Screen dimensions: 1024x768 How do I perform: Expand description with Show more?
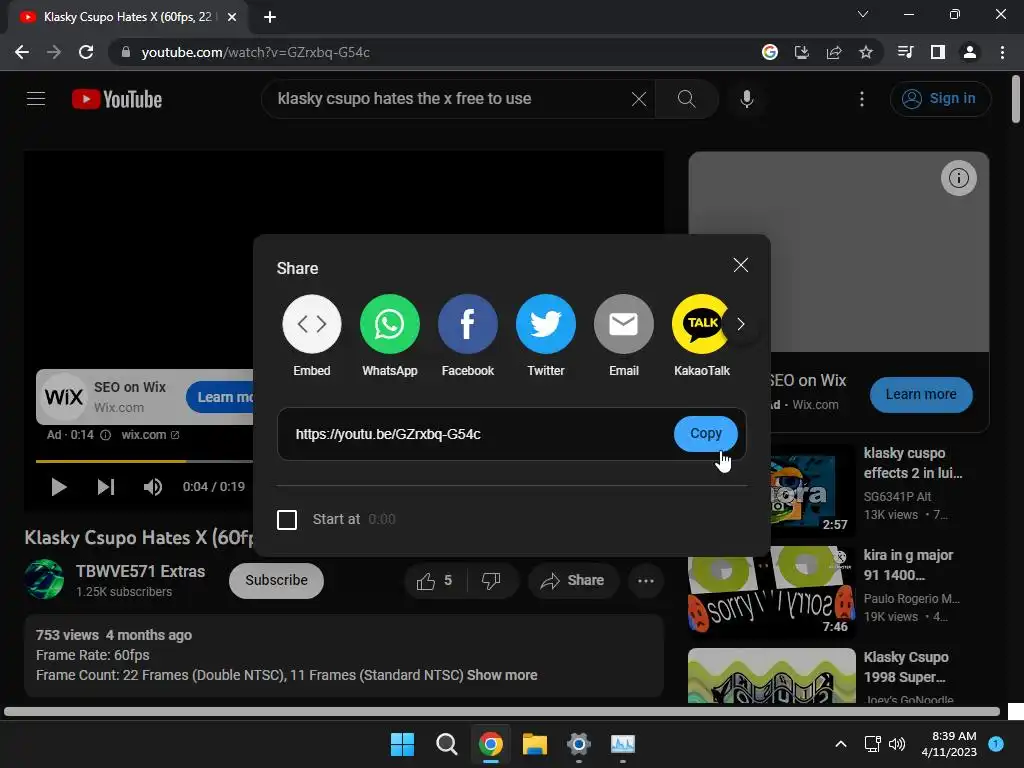click(502, 675)
